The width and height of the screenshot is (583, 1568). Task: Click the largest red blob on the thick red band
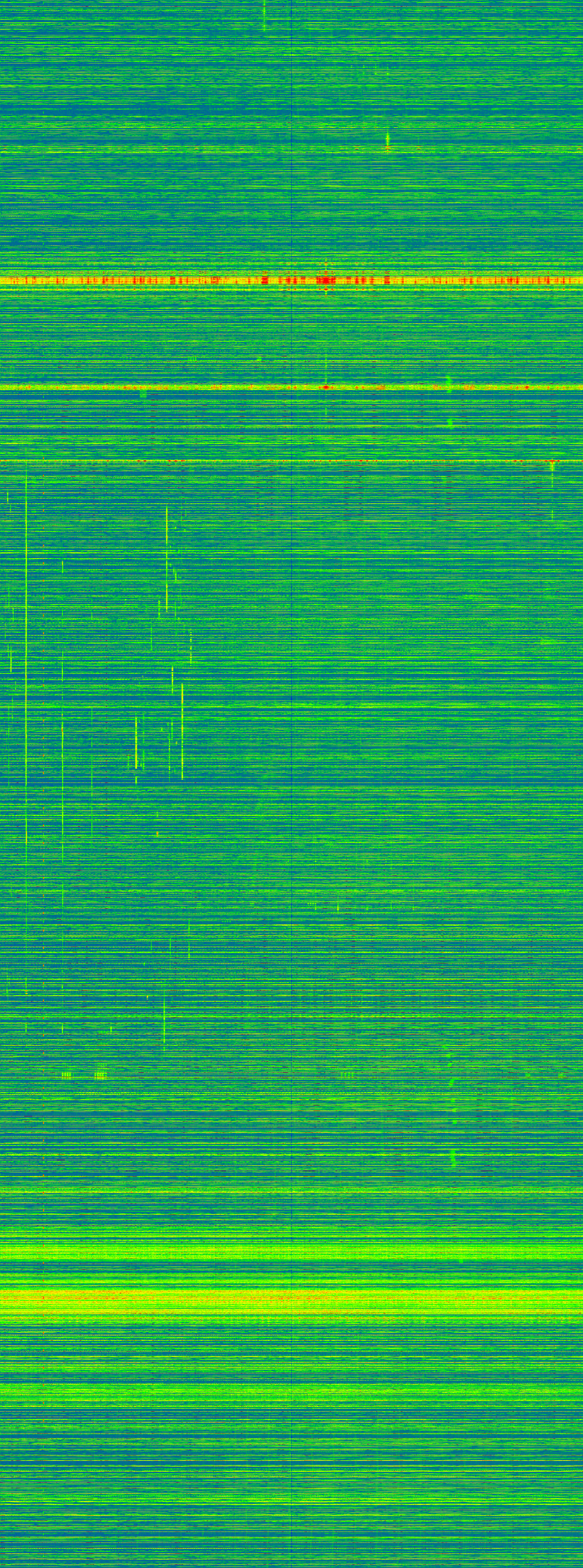pos(326,281)
